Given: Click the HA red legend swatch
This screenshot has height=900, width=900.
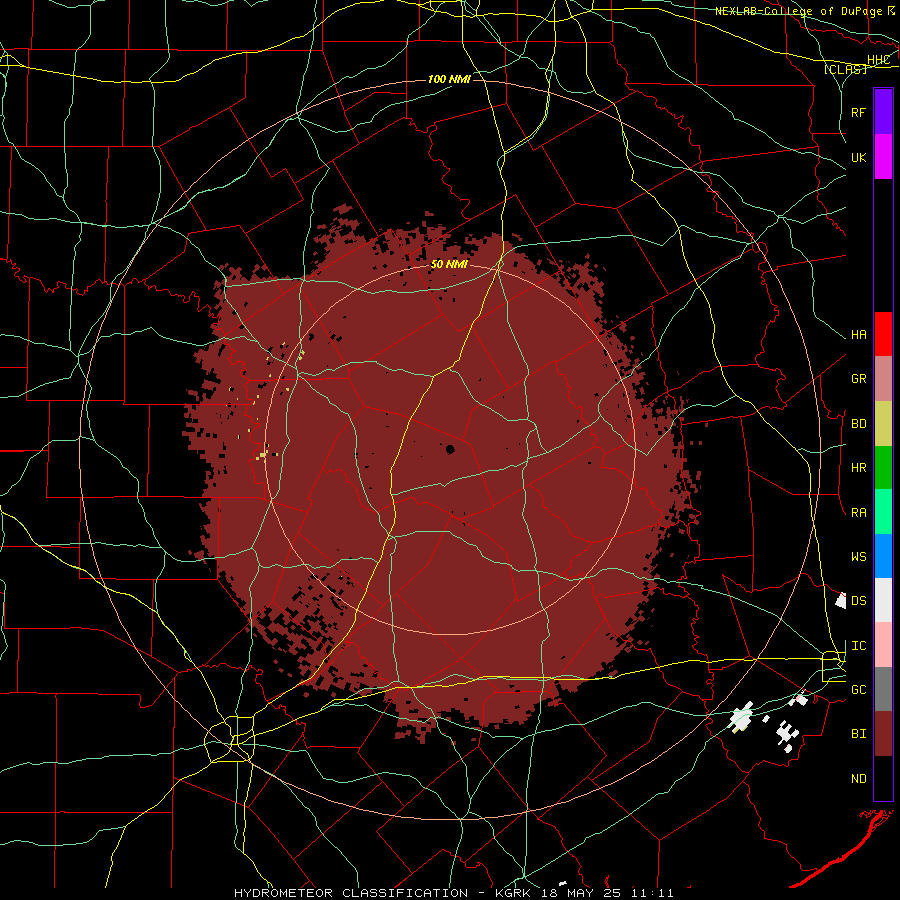Looking at the screenshot, I should (x=883, y=334).
